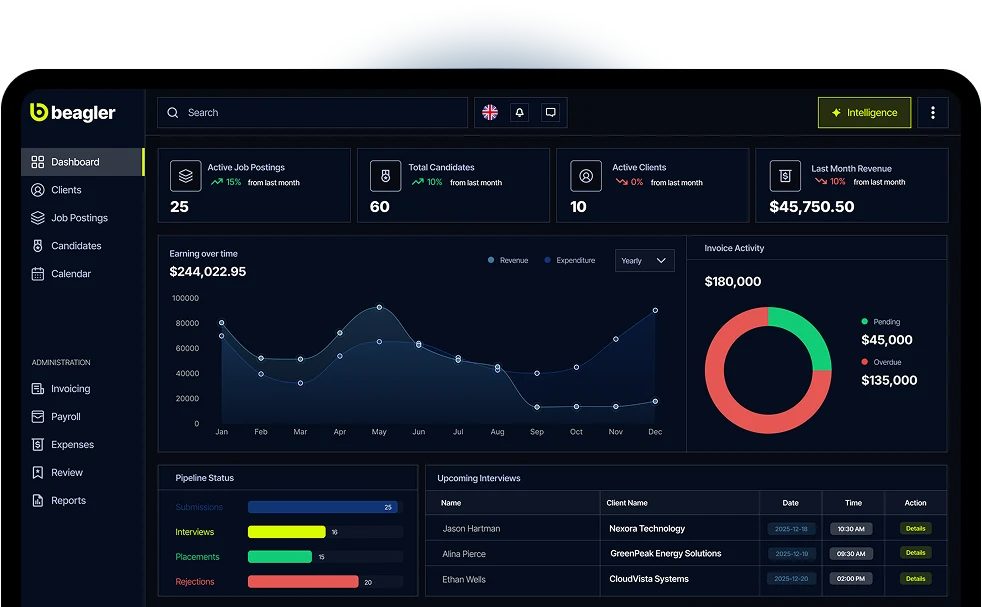This screenshot has height=607, width=982.
Task: Click the Calendar icon in sidebar
Action: (x=38, y=274)
